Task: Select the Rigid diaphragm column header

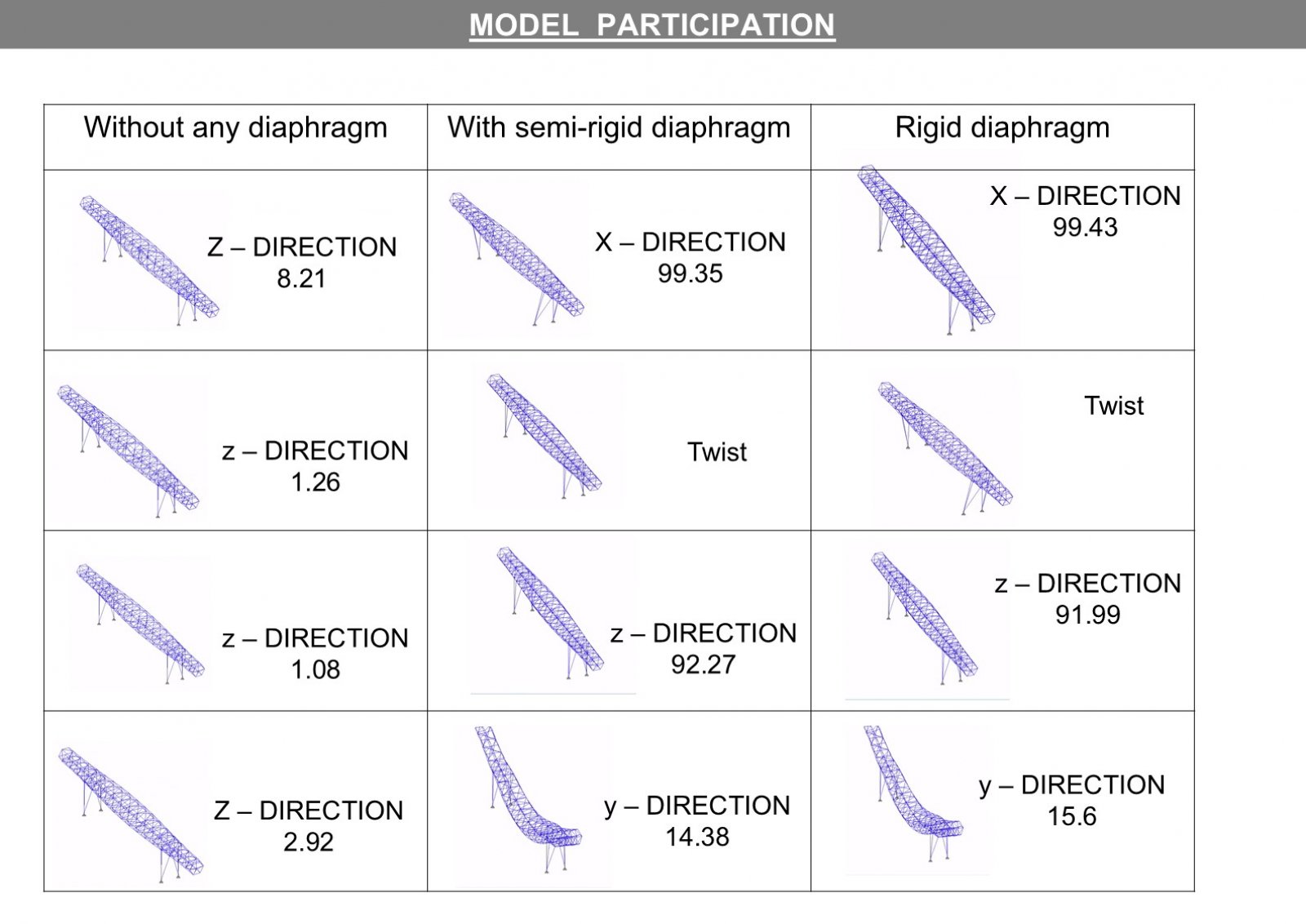Action: click(1002, 127)
